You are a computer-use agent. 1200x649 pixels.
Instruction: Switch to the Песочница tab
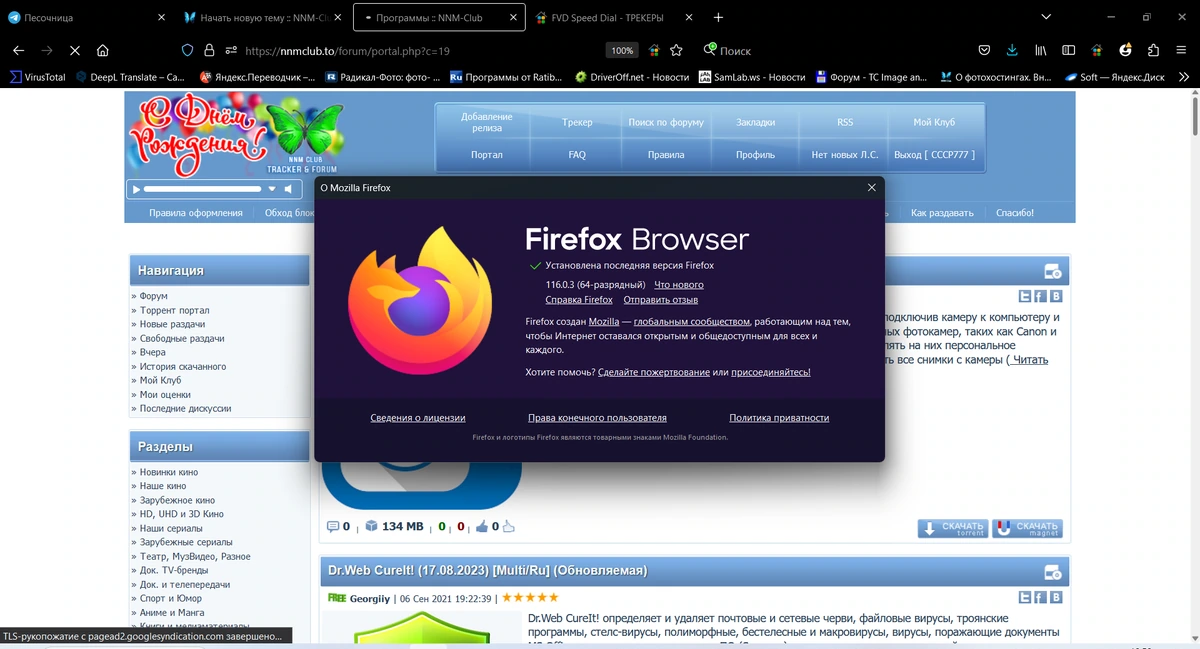(x=88, y=17)
